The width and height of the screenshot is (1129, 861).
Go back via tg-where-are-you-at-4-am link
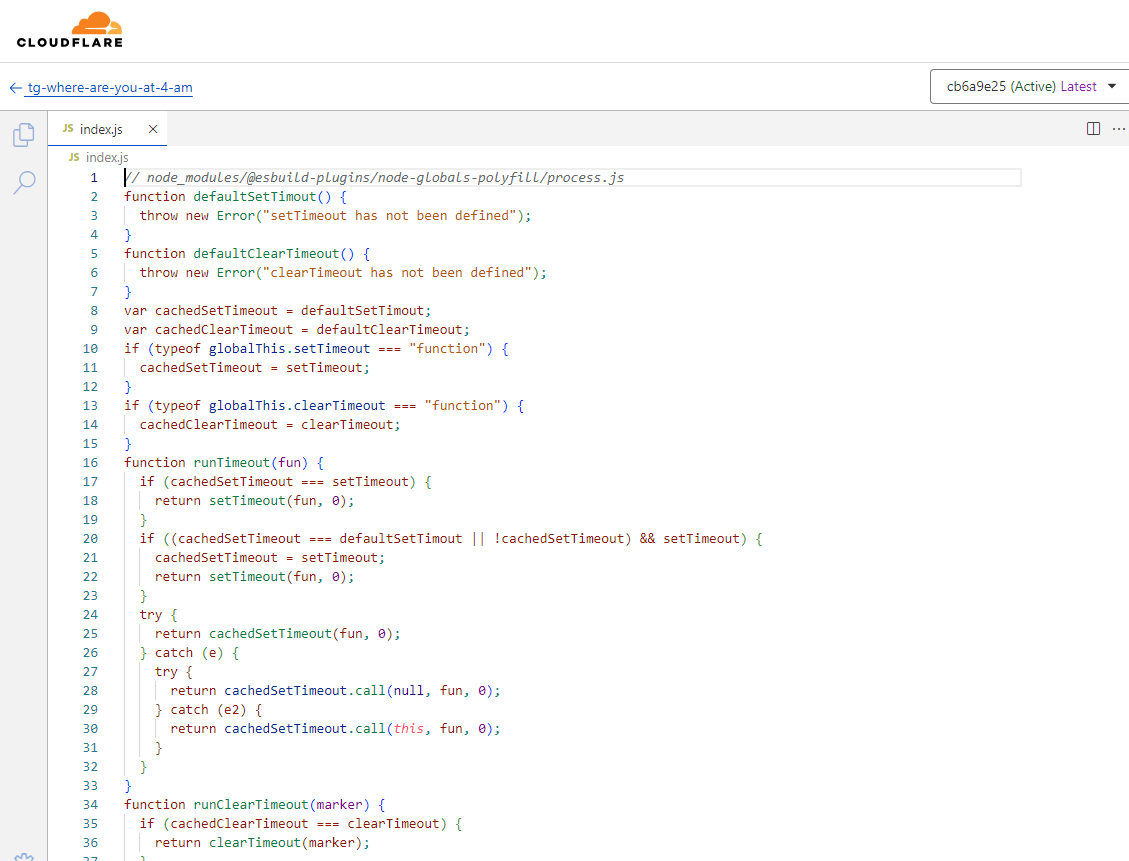coord(110,88)
